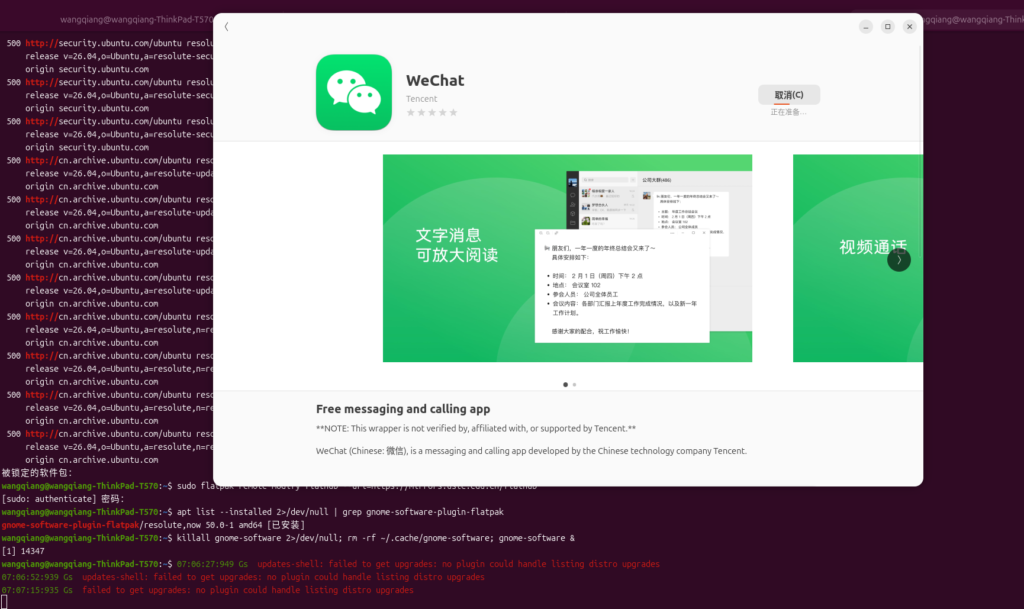Go back using the back arrow
The height and width of the screenshot is (609, 1024).
click(227, 27)
